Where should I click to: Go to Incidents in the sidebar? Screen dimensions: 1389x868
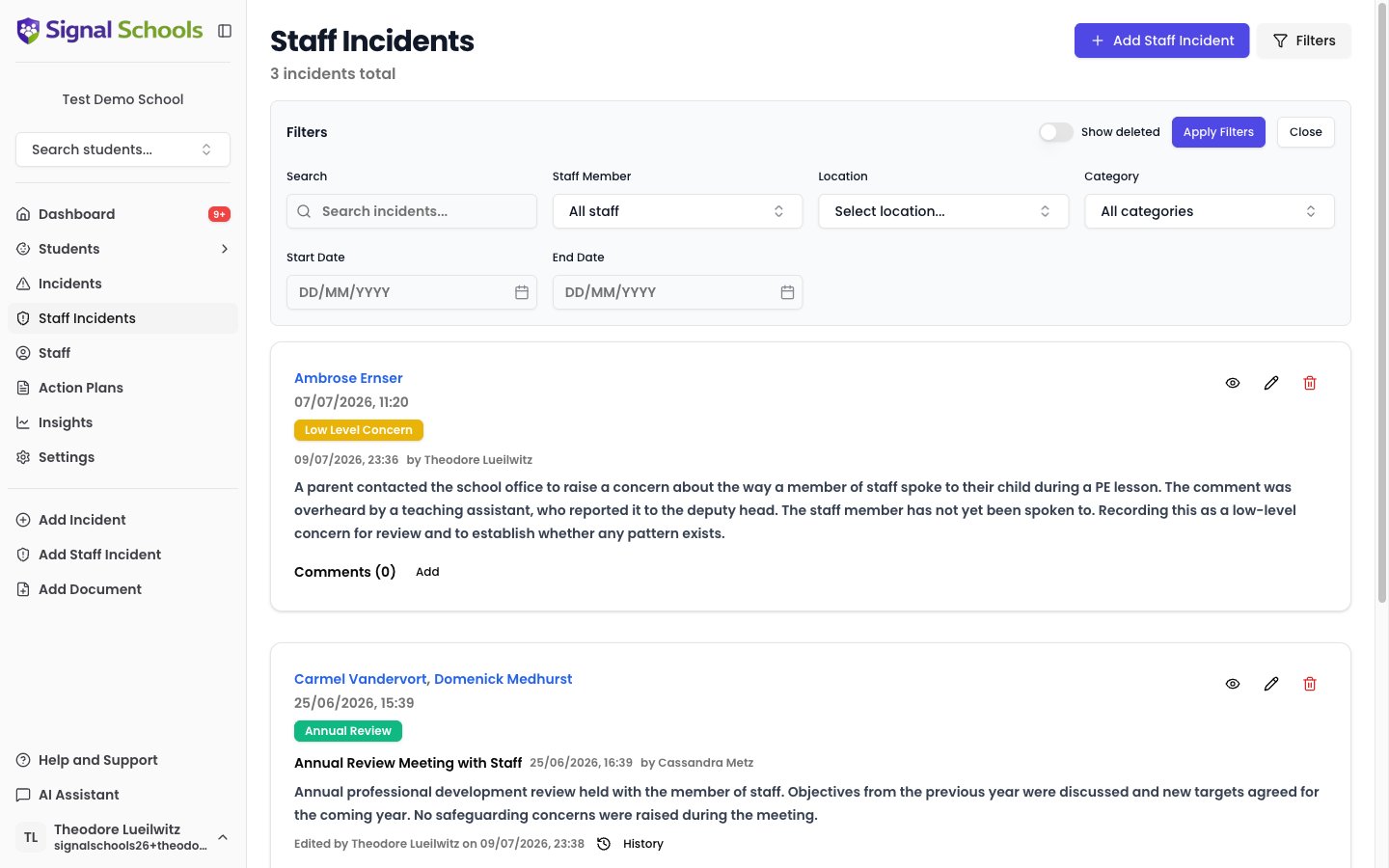(x=123, y=284)
